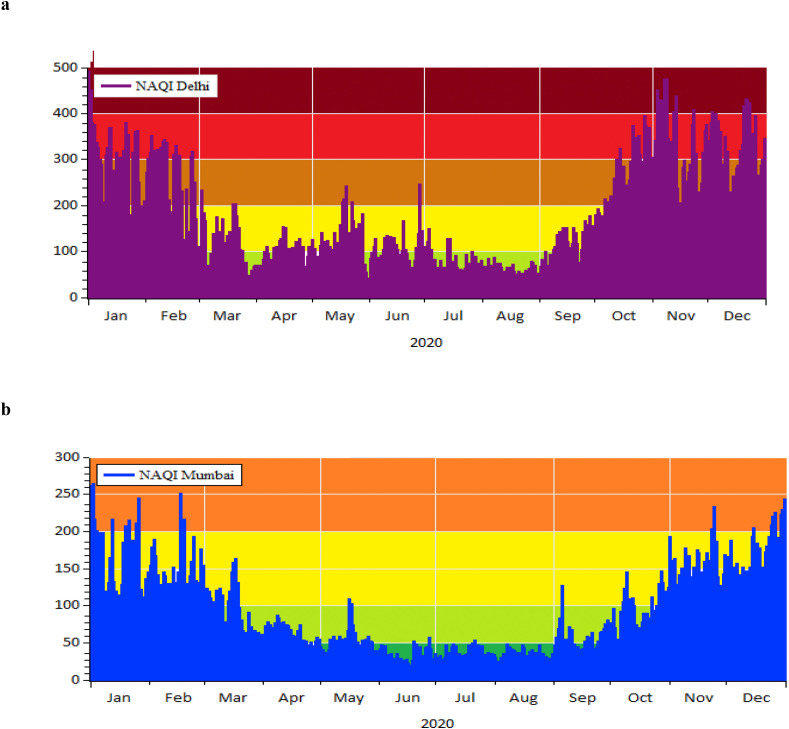Click the 50 tick on Mumbai y-axis
This screenshot has height=729, width=789.
(x=71, y=642)
